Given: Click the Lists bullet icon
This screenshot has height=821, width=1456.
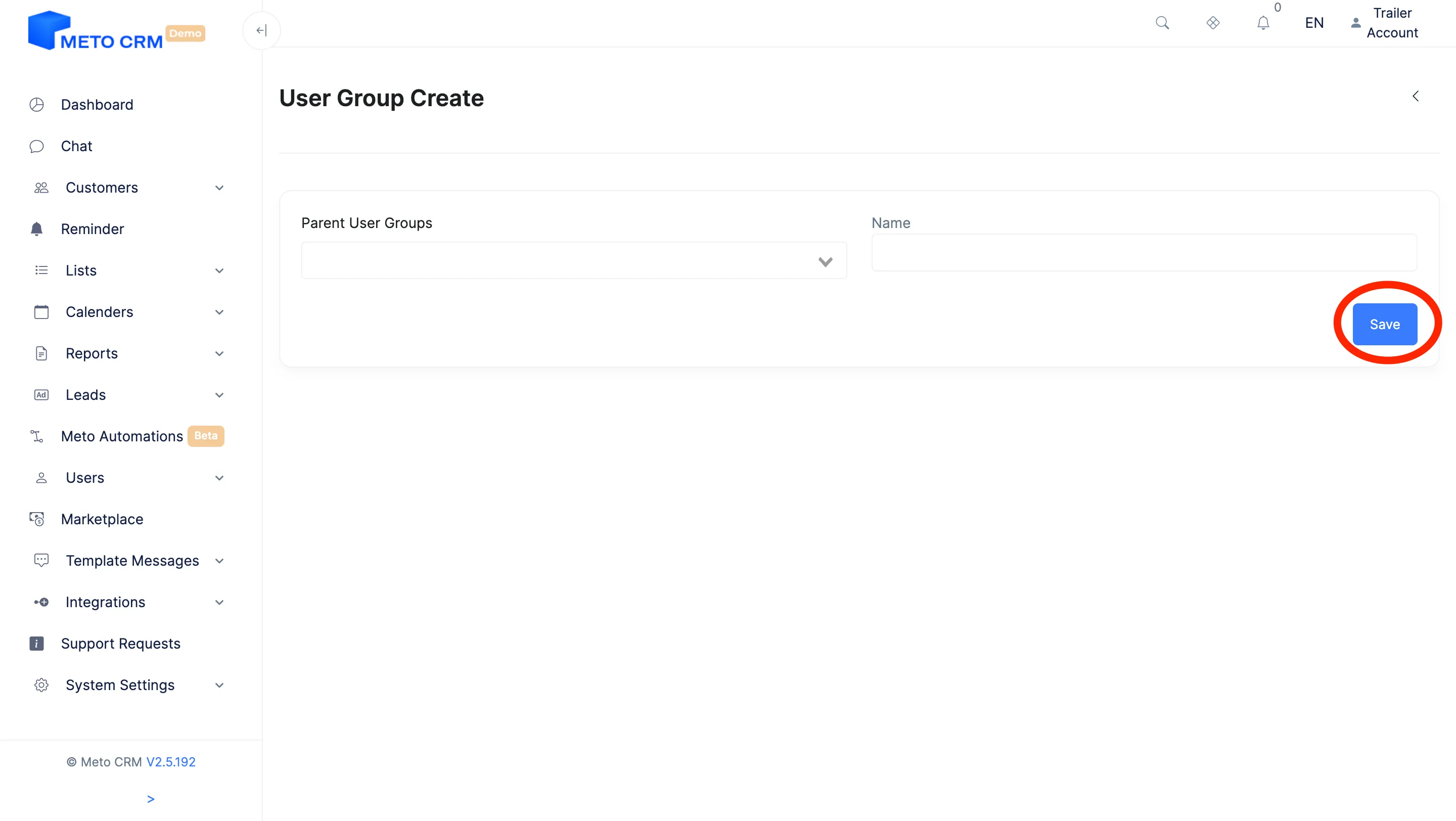Looking at the screenshot, I should point(41,270).
